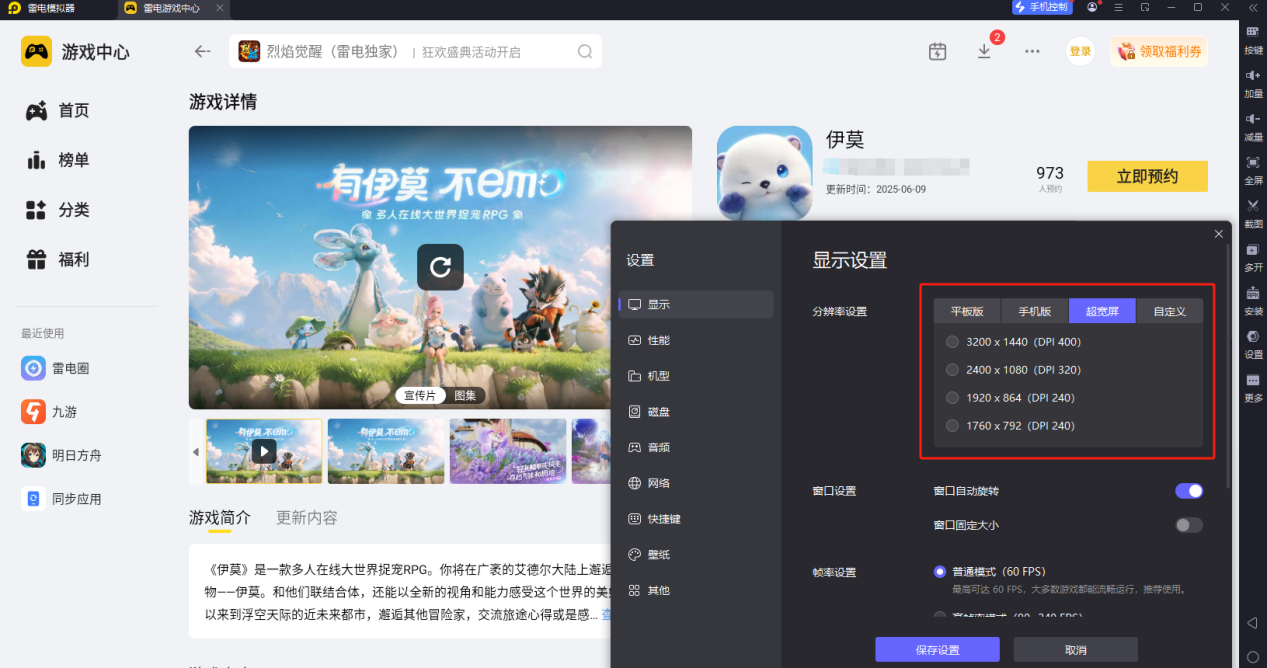Collapse right toolbar with double-chevron

click(1252, 8)
